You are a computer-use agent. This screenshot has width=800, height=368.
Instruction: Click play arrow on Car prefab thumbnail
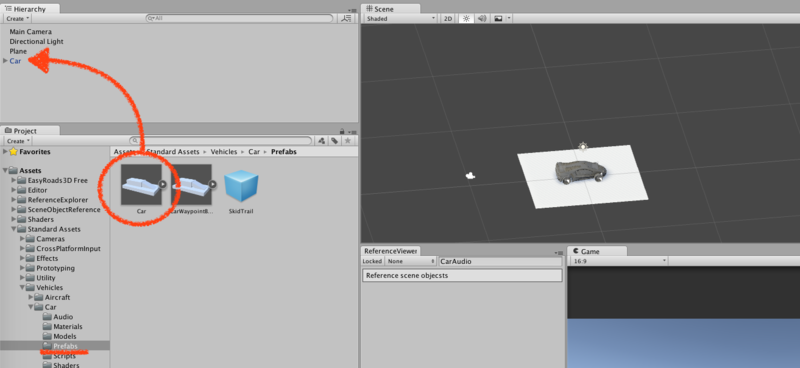click(162, 184)
